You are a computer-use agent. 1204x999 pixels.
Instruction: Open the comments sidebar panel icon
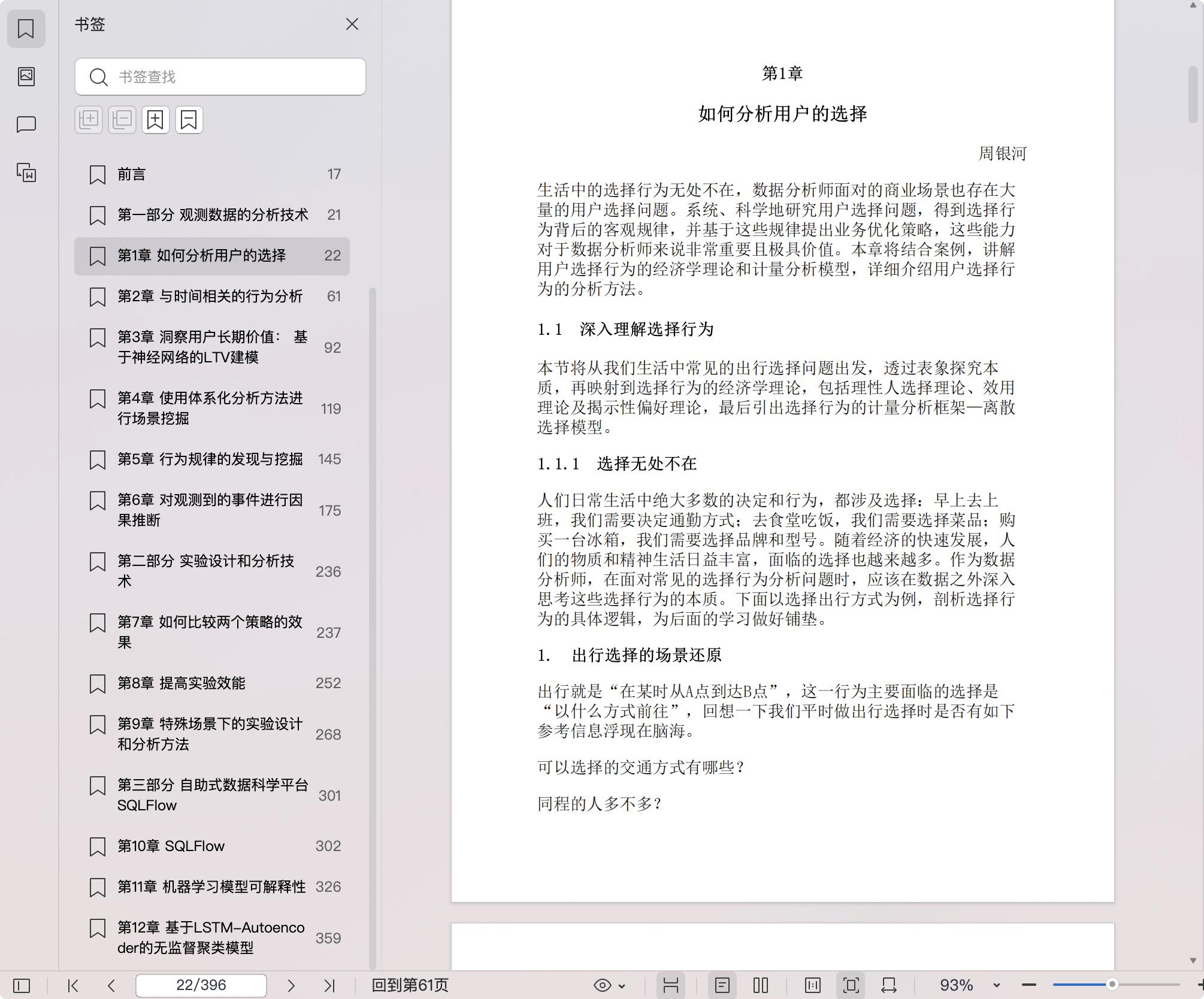tap(26, 125)
